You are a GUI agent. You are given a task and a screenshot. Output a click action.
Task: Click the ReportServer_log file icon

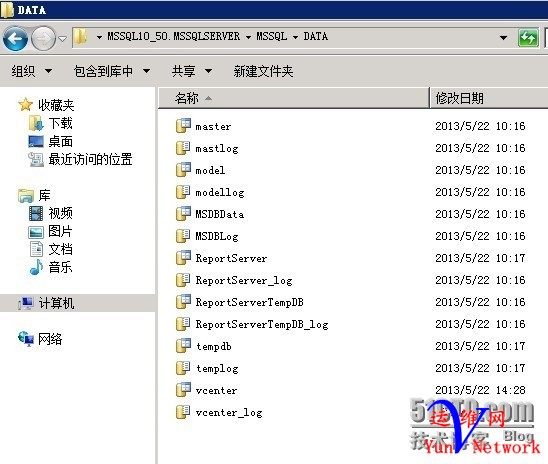183,280
